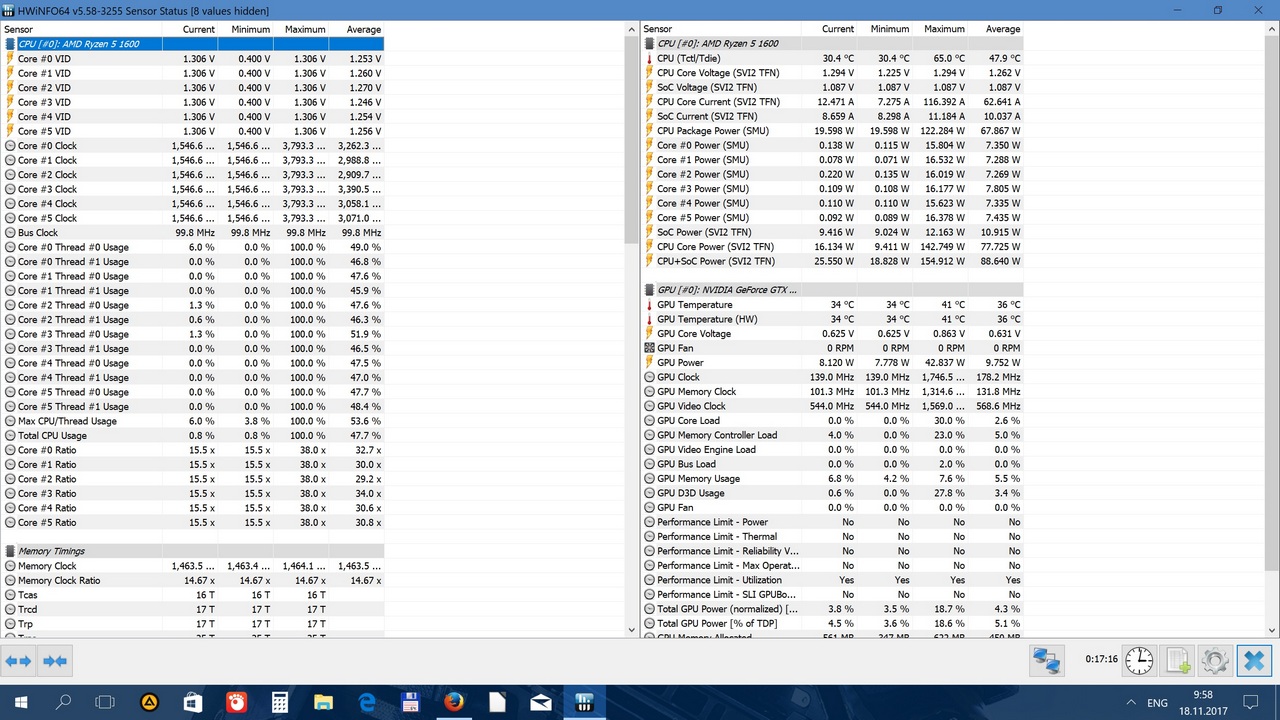This screenshot has width=1280, height=720.
Task: Click the Sensor column header in the left pane
Action: (81, 29)
